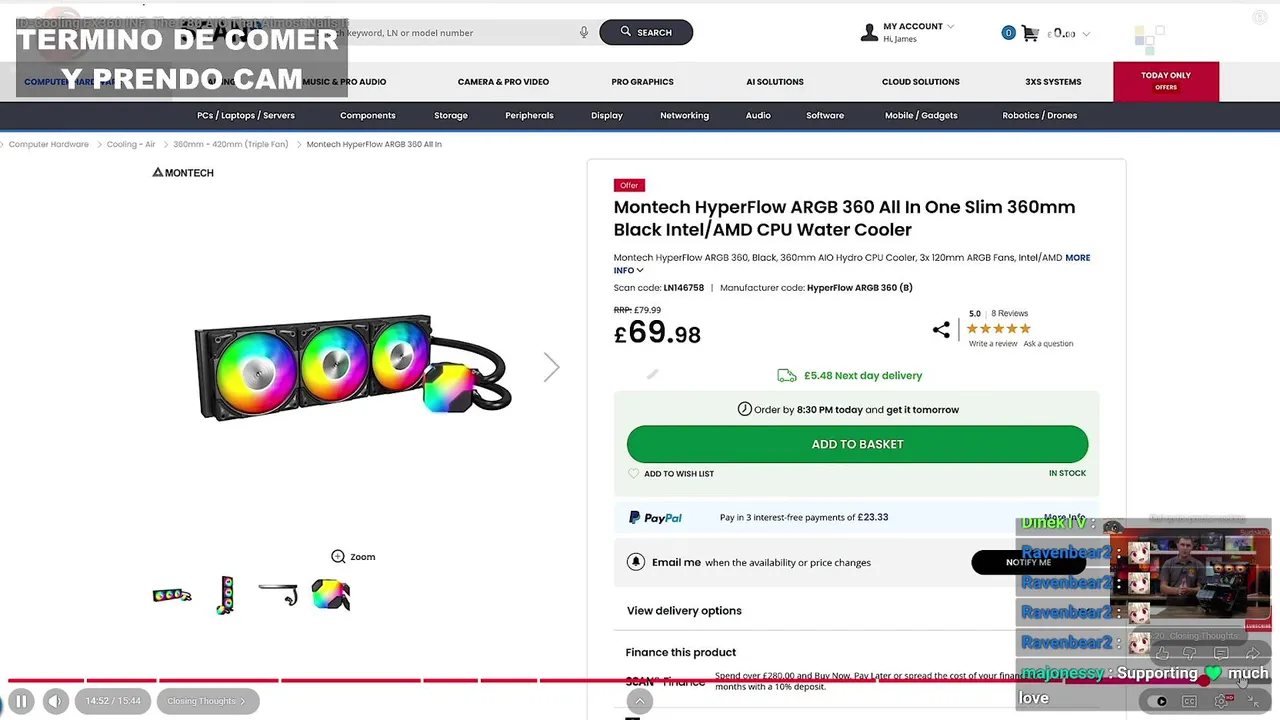Pause the video with the pause button
This screenshot has width=1280, height=720.
coord(21,701)
